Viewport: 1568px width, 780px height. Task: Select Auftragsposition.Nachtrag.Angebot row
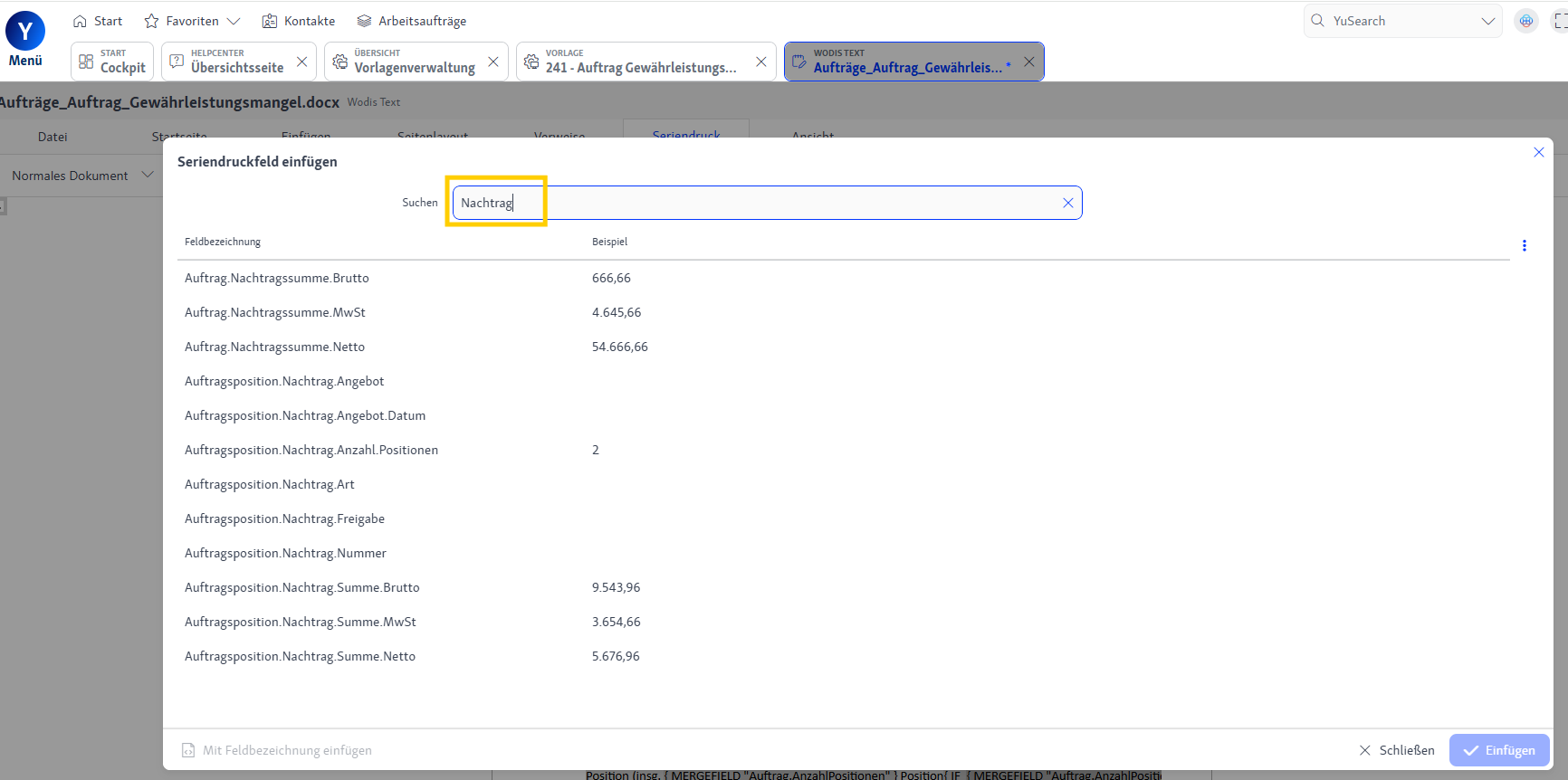844,381
